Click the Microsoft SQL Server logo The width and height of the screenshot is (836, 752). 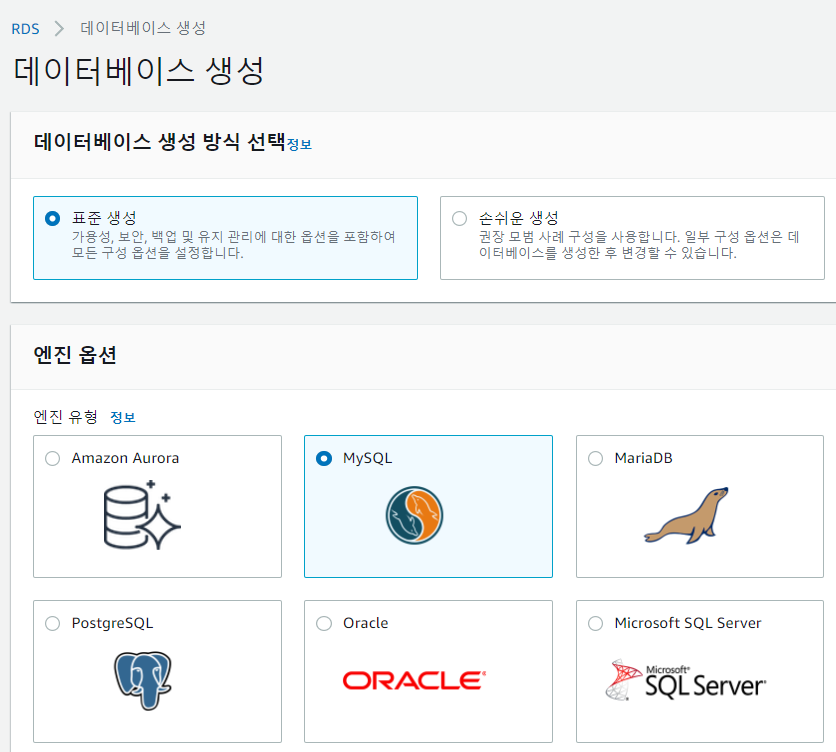tap(686, 680)
